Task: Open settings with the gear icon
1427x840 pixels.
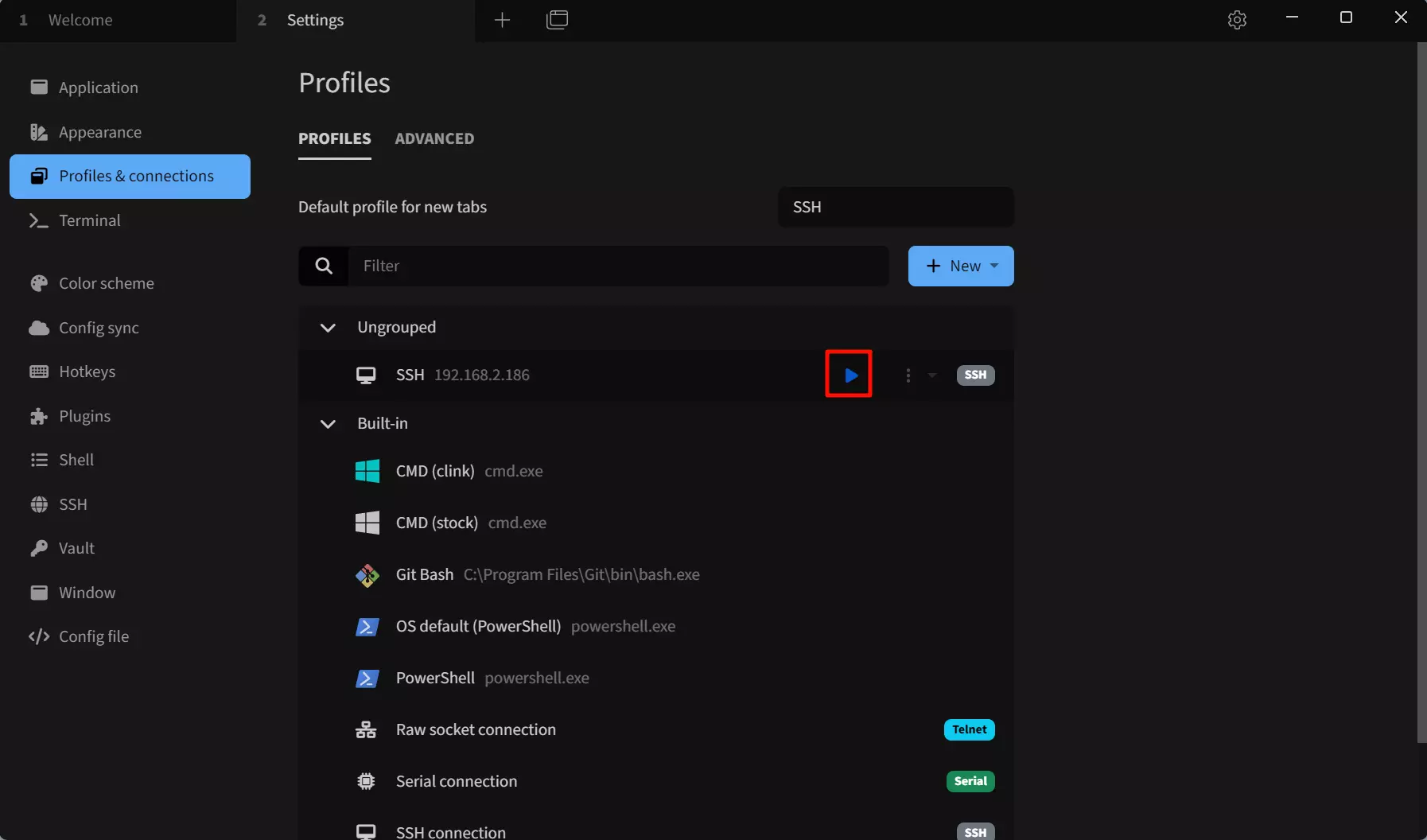Action: [1237, 19]
